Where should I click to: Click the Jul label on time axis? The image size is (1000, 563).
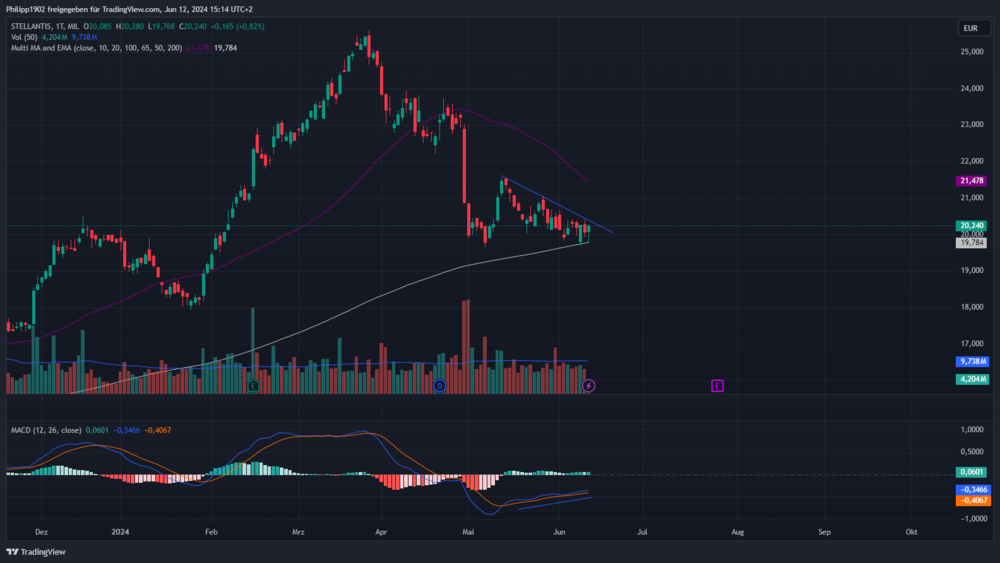tap(642, 532)
